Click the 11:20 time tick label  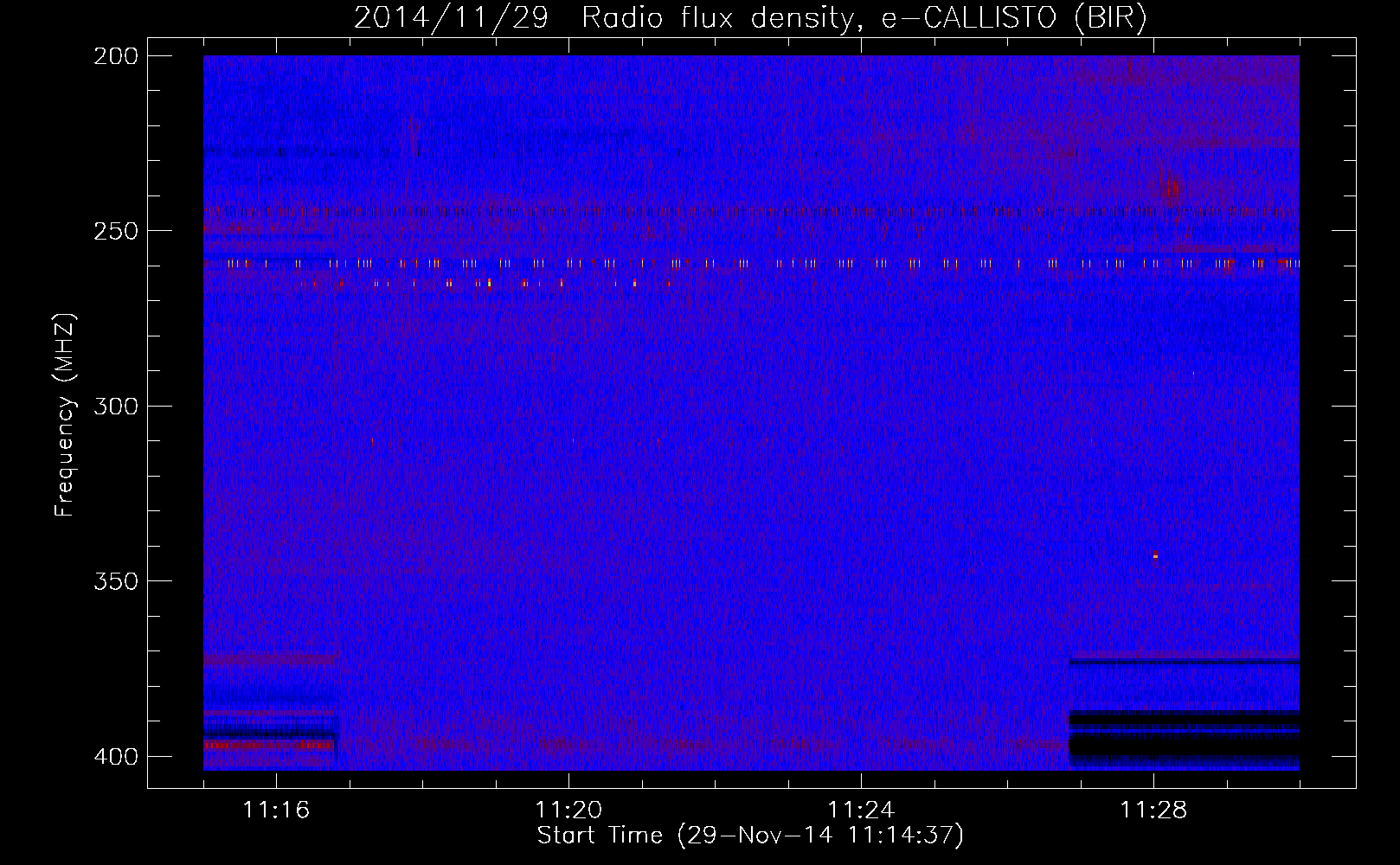coord(568,810)
